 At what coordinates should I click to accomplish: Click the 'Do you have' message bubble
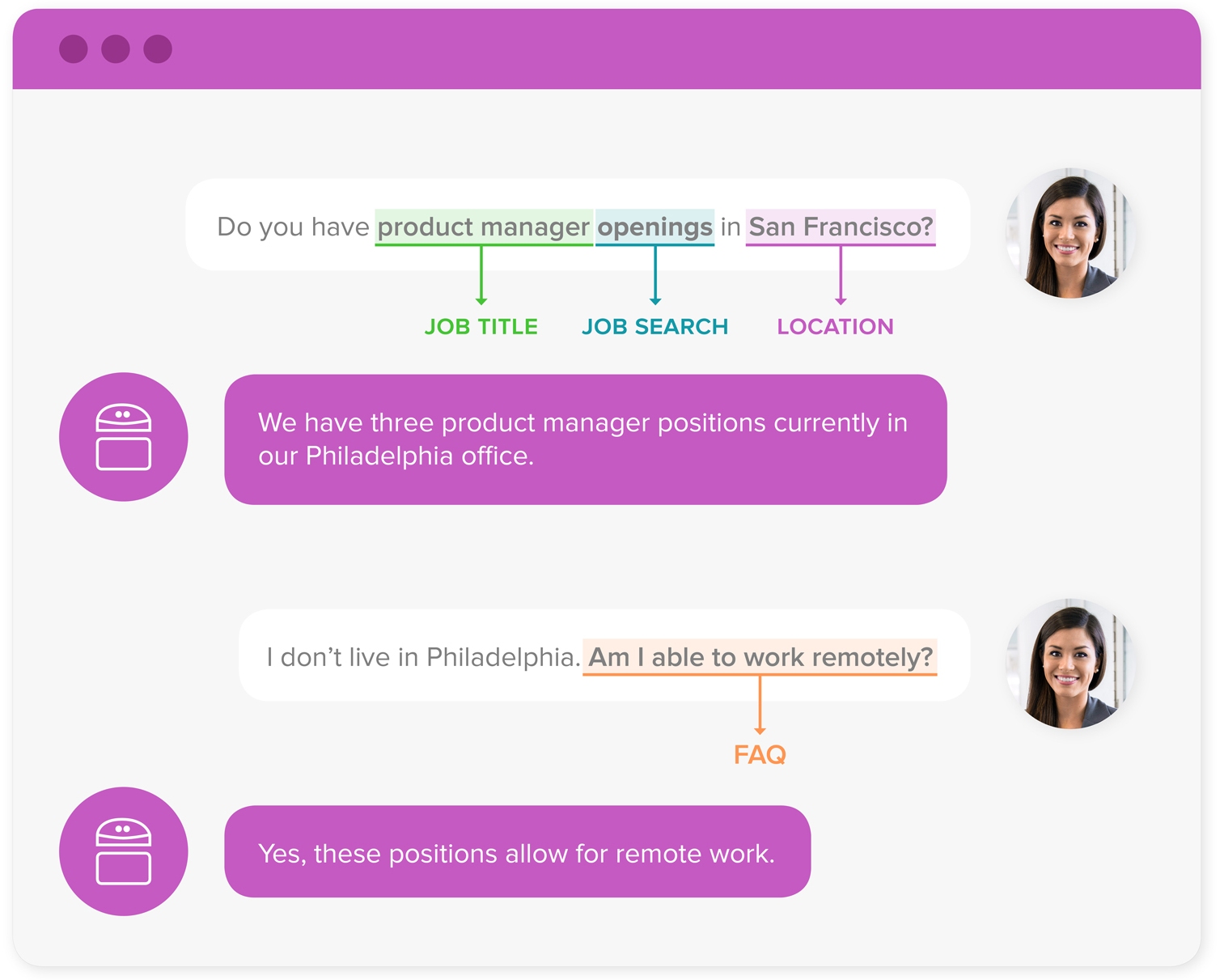click(x=291, y=227)
